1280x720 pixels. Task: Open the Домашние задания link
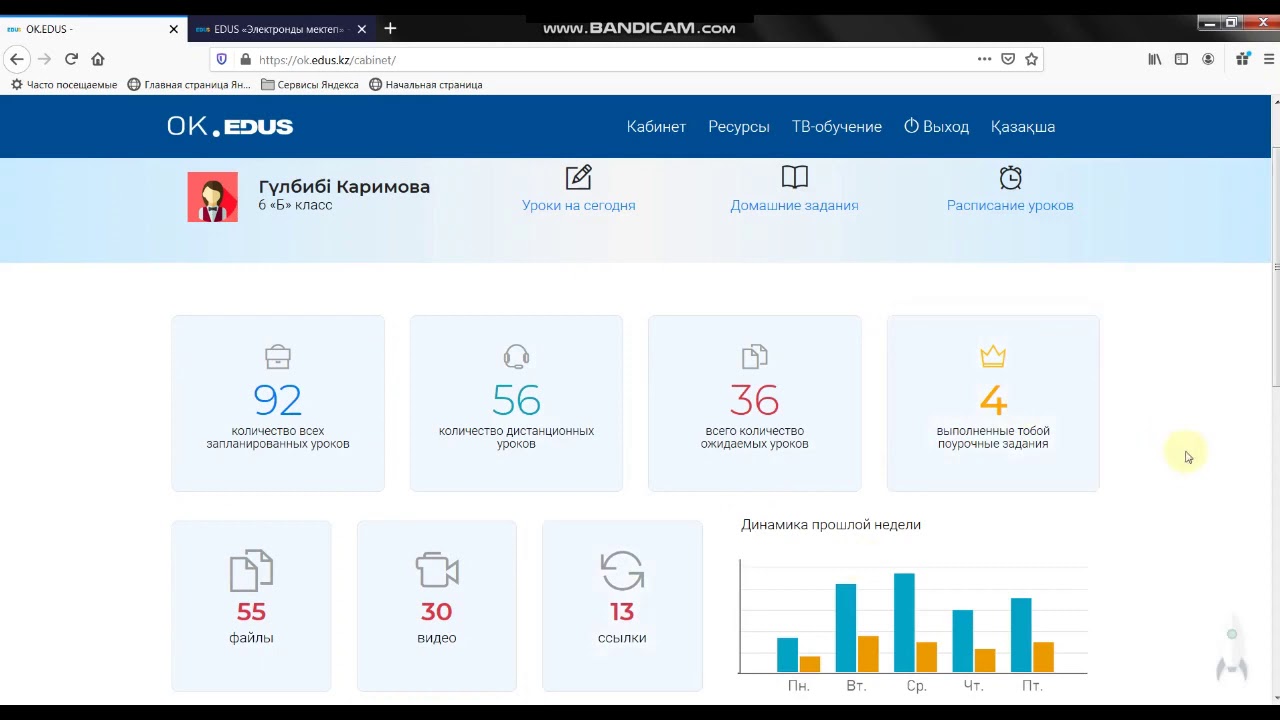pos(794,205)
